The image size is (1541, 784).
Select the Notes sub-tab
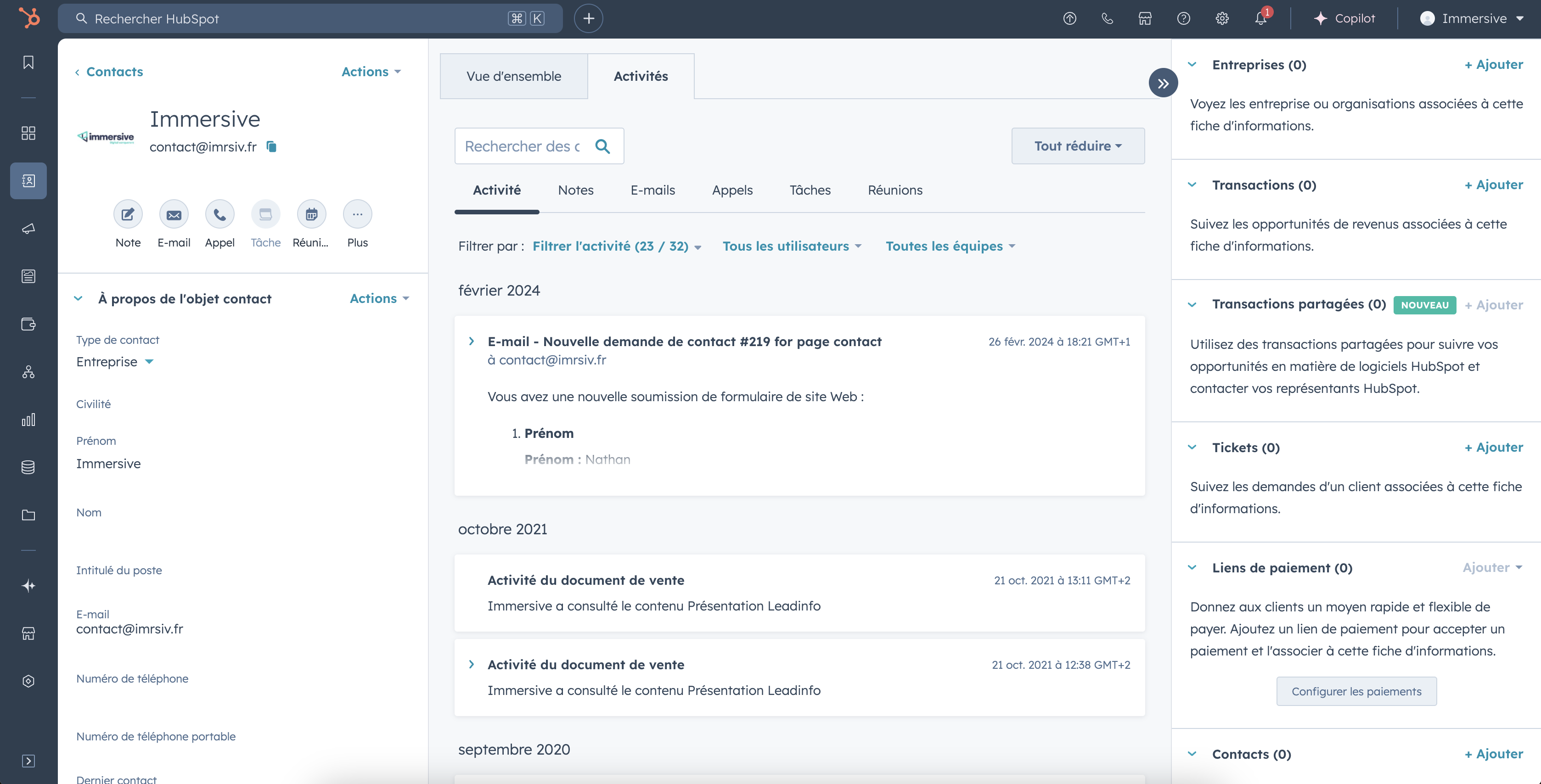[575, 190]
